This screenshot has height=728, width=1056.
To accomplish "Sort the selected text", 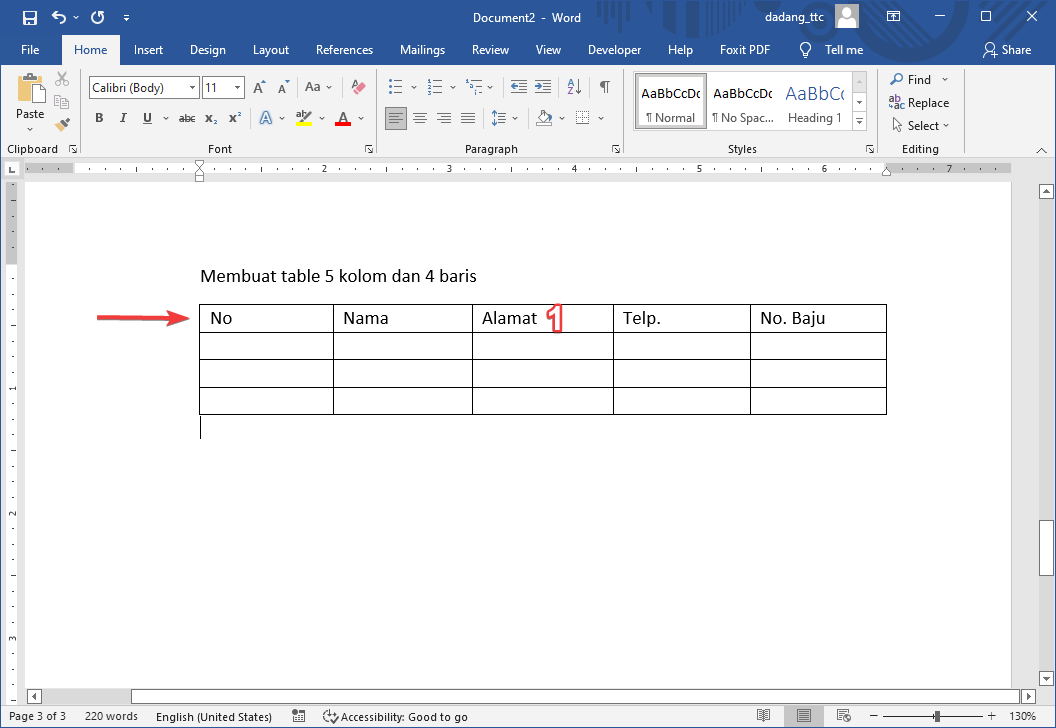I will [x=573, y=87].
